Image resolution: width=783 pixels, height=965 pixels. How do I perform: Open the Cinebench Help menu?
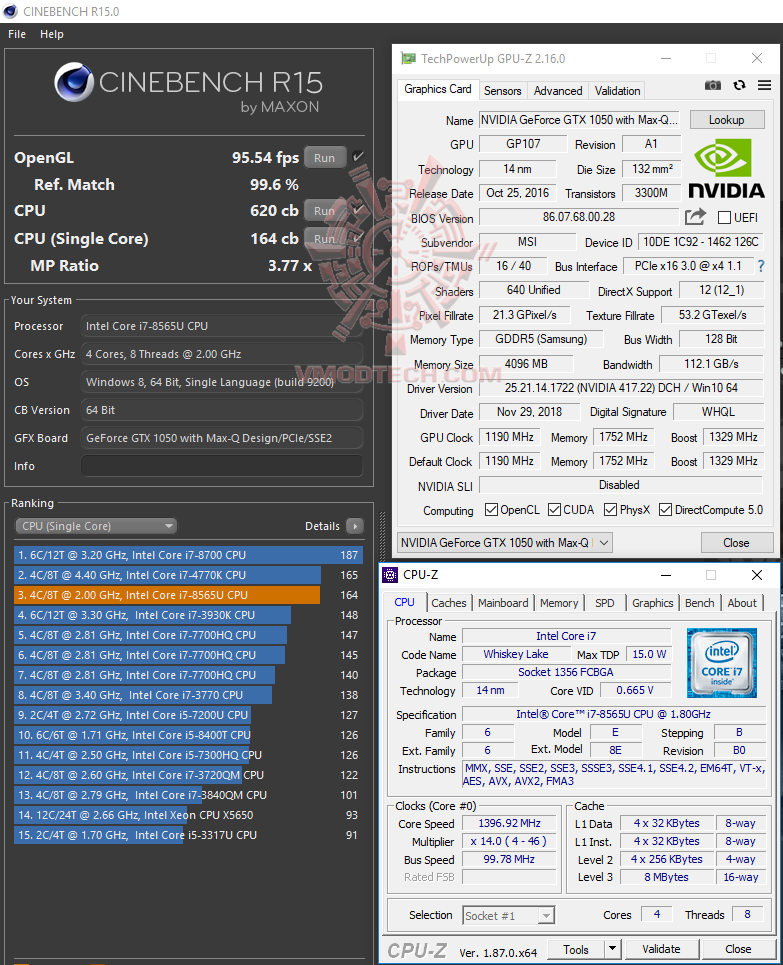click(x=52, y=34)
